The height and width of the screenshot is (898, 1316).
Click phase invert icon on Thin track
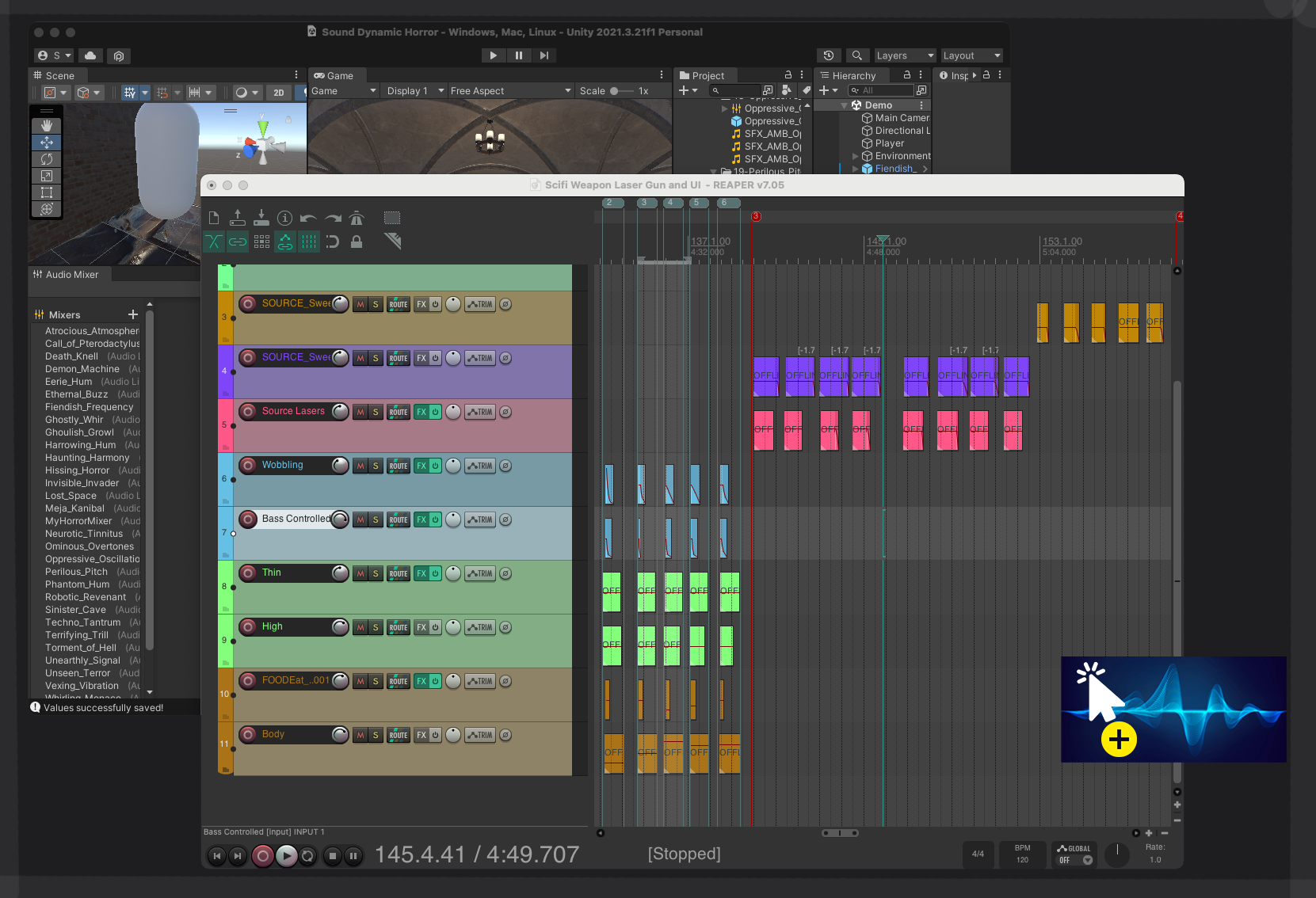coord(505,573)
